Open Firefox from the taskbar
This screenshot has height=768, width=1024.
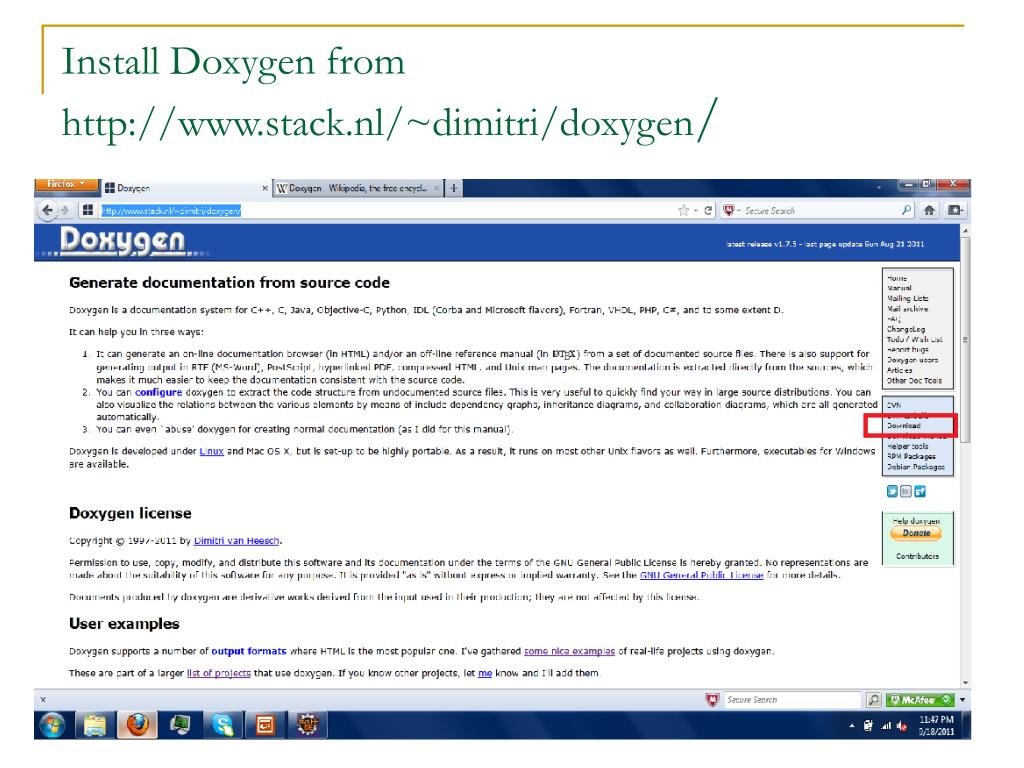coord(137,725)
